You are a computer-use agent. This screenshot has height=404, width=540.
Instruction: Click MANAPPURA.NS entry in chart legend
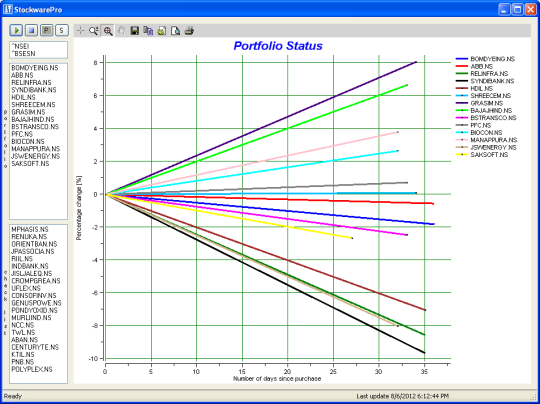tap(486, 140)
